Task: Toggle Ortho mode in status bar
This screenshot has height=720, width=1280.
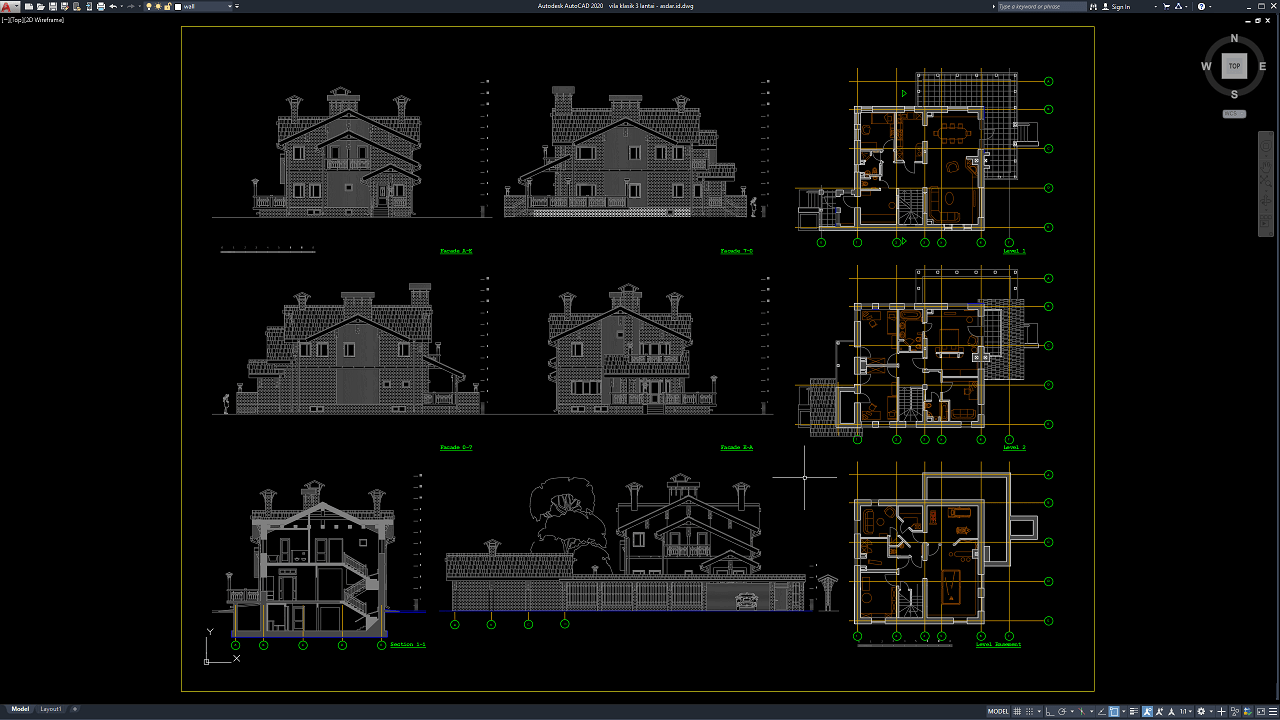Action: tap(1049, 712)
